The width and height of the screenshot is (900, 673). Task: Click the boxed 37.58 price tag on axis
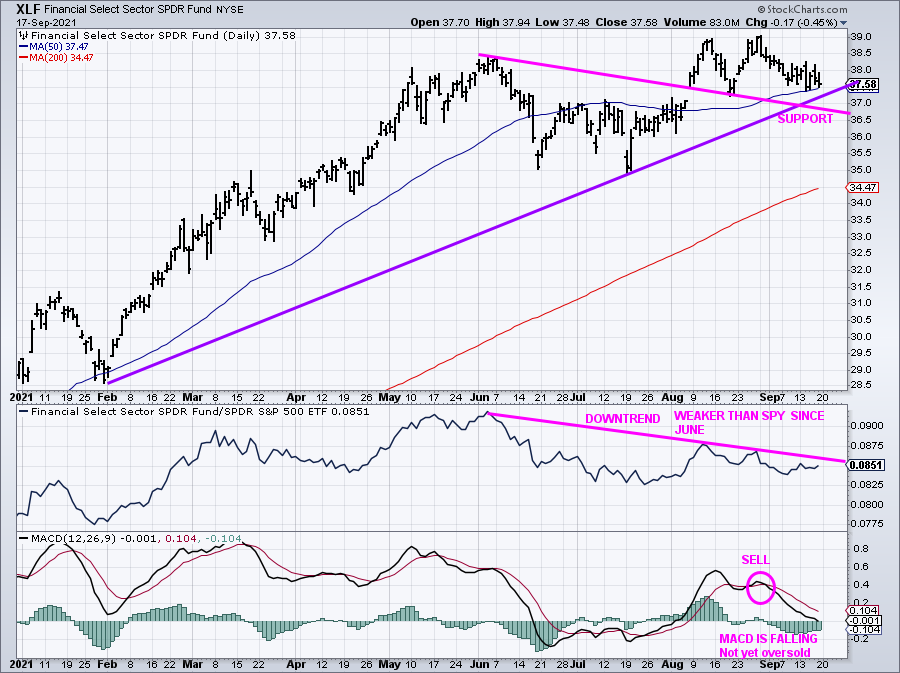pyautogui.click(x=863, y=85)
